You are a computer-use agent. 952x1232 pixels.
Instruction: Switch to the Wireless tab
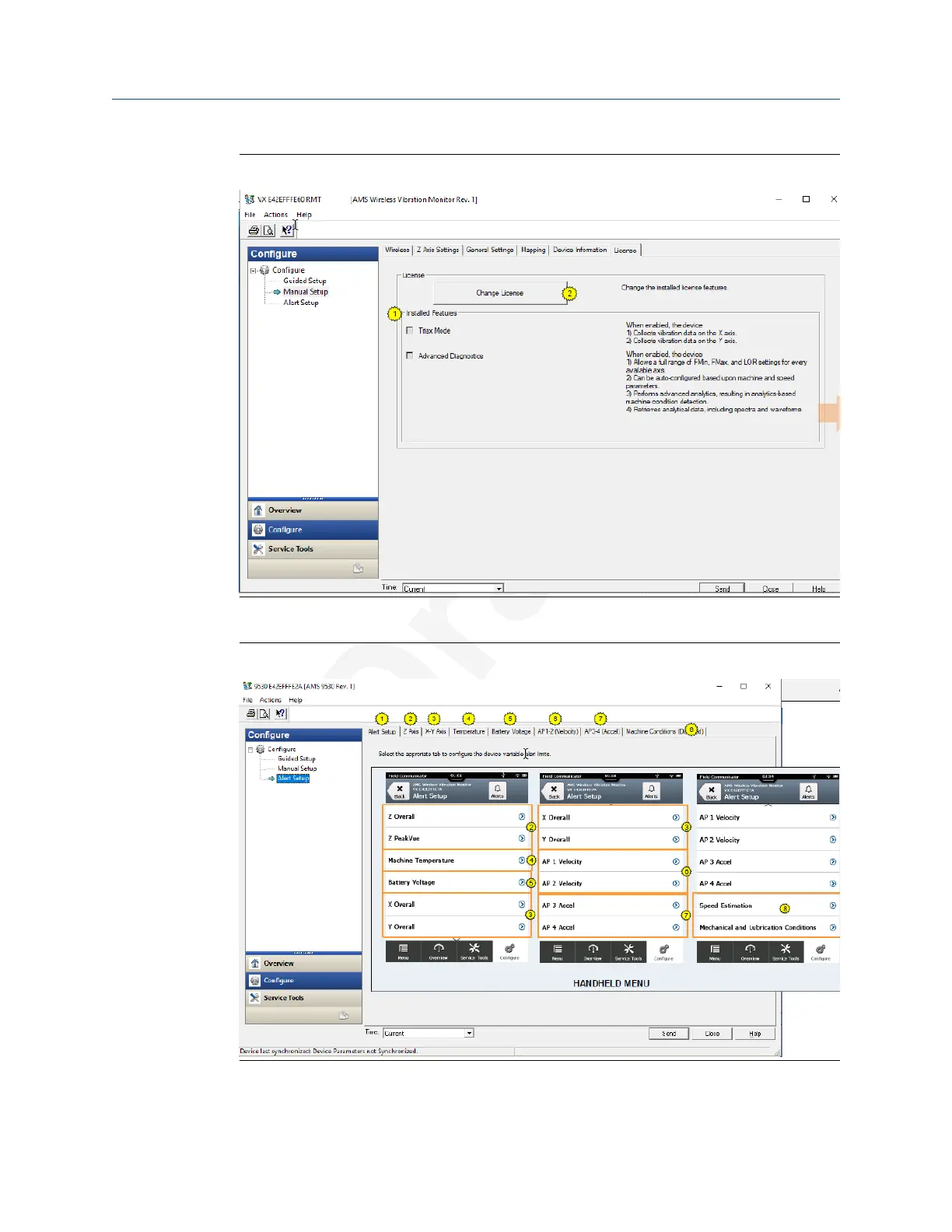pyautogui.click(x=397, y=250)
